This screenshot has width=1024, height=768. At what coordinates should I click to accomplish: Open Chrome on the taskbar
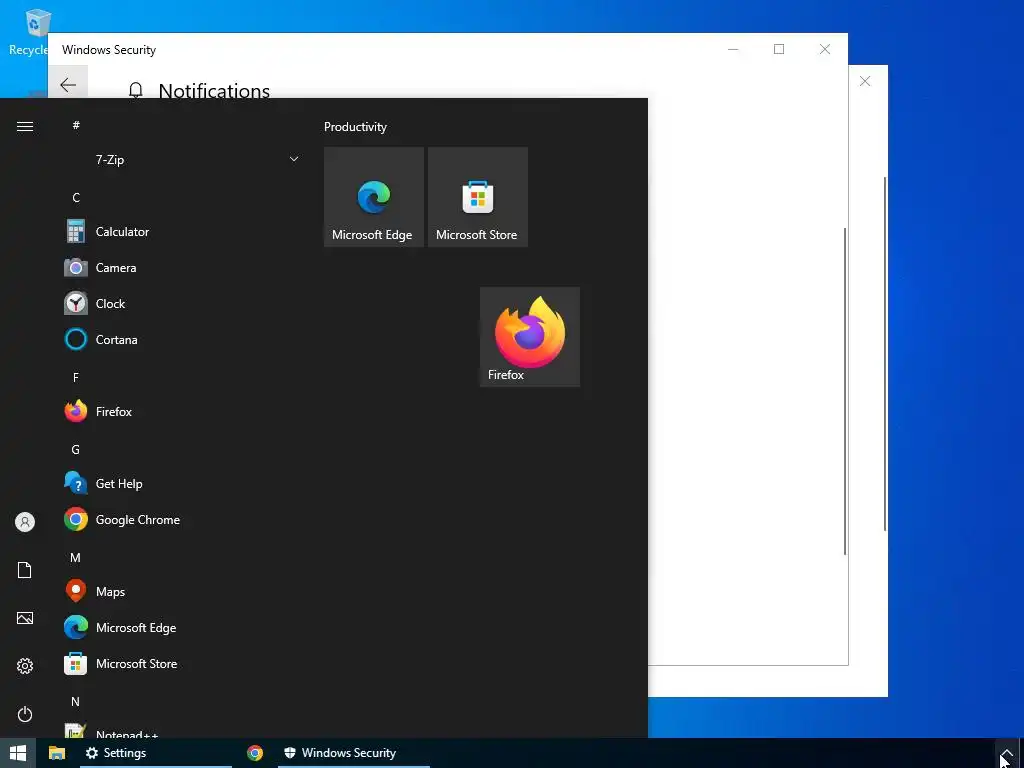pos(255,753)
